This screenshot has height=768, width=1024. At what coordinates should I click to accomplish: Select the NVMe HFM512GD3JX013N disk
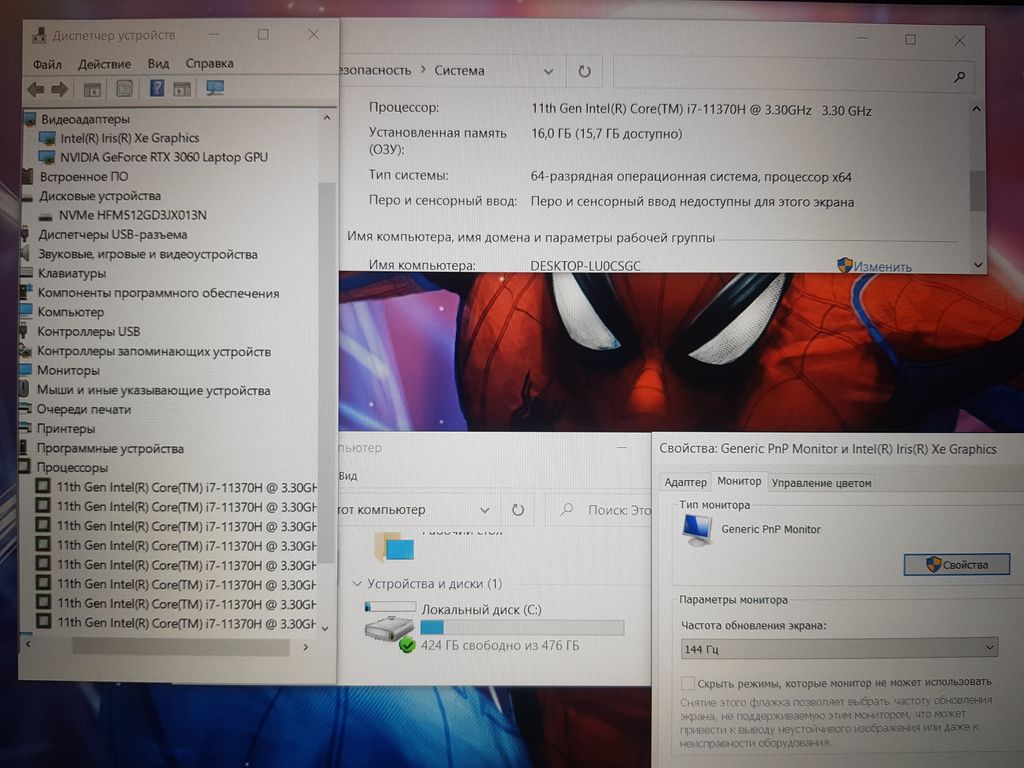[x=133, y=216]
